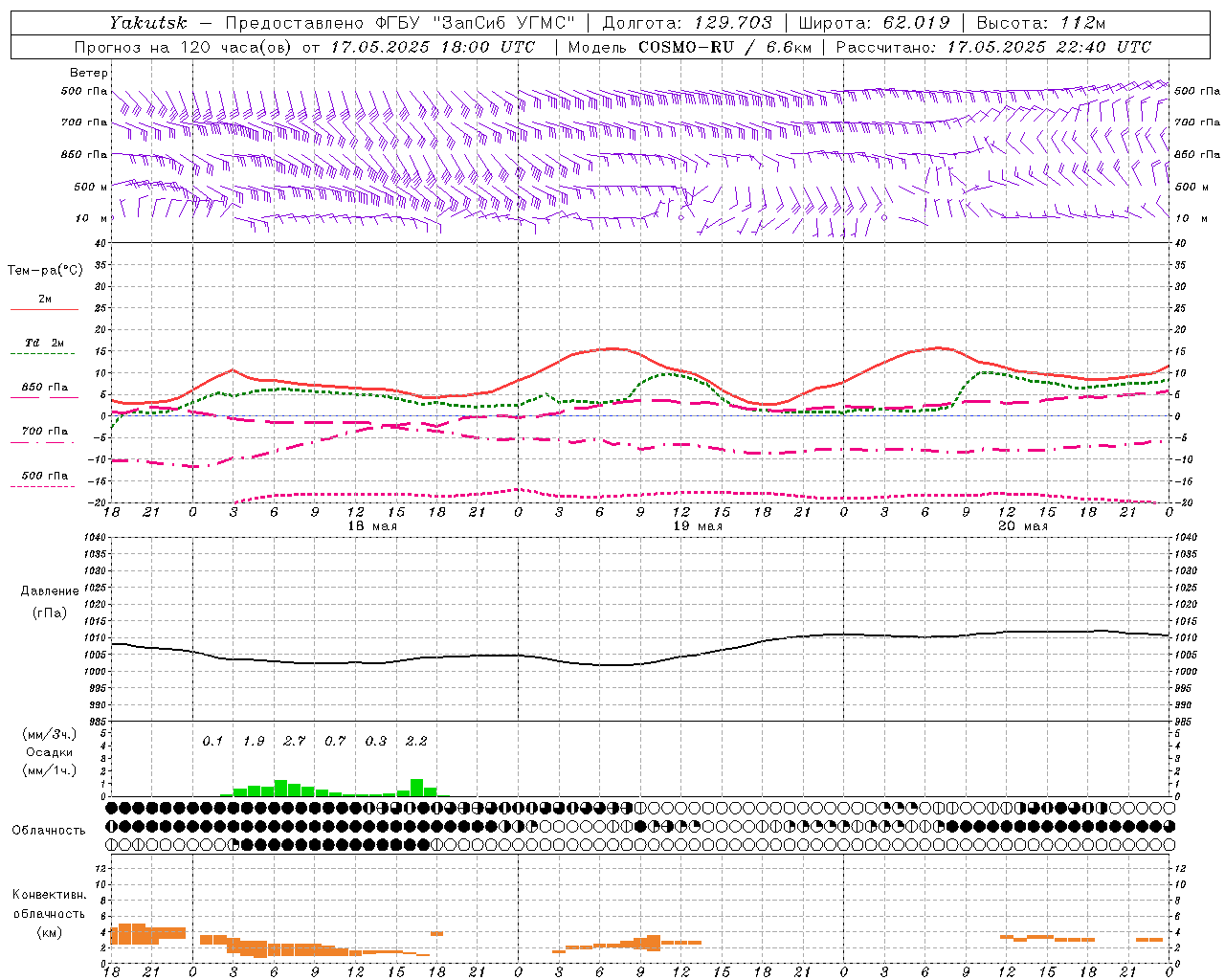Click the "20 мая" date label
The width and height of the screenshot is (1225, 980).
pyautogui.click(x=1023, y=526)
